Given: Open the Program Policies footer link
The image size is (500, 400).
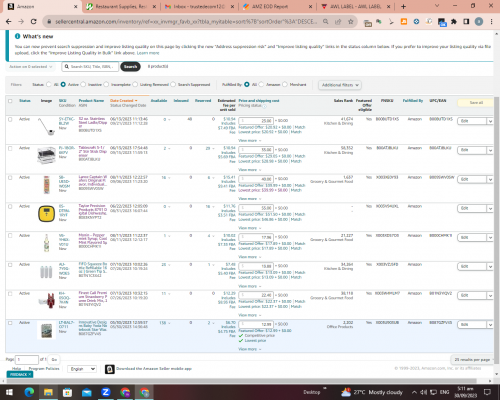Looking at the screenshot, I should pyautogui.click(x=44, y=369).
